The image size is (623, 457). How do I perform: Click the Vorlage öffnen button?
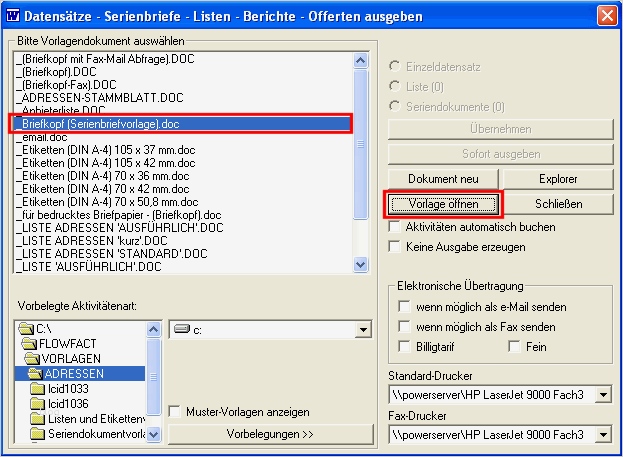[x=443, y=204]
